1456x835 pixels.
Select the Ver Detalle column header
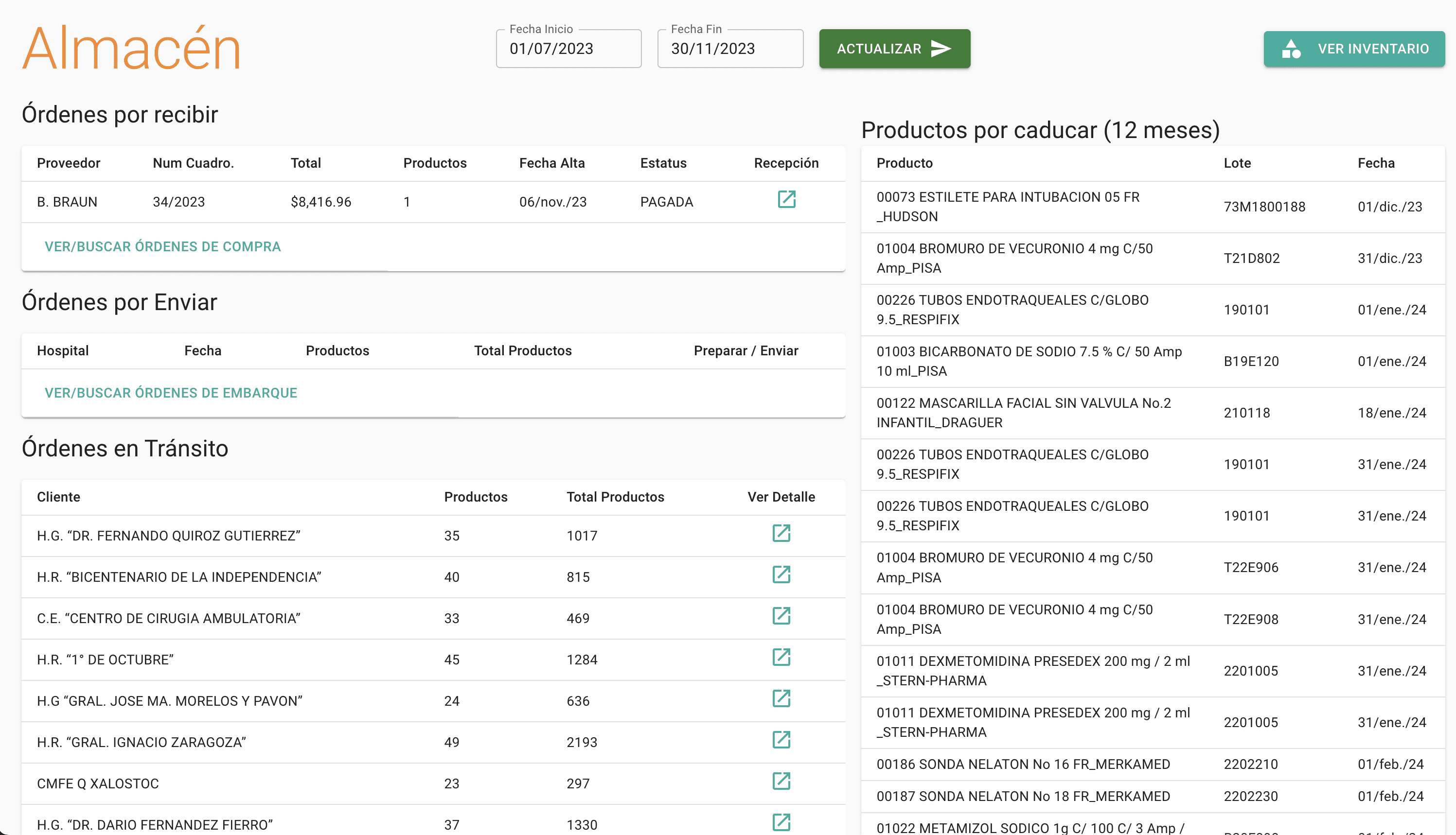781,497
